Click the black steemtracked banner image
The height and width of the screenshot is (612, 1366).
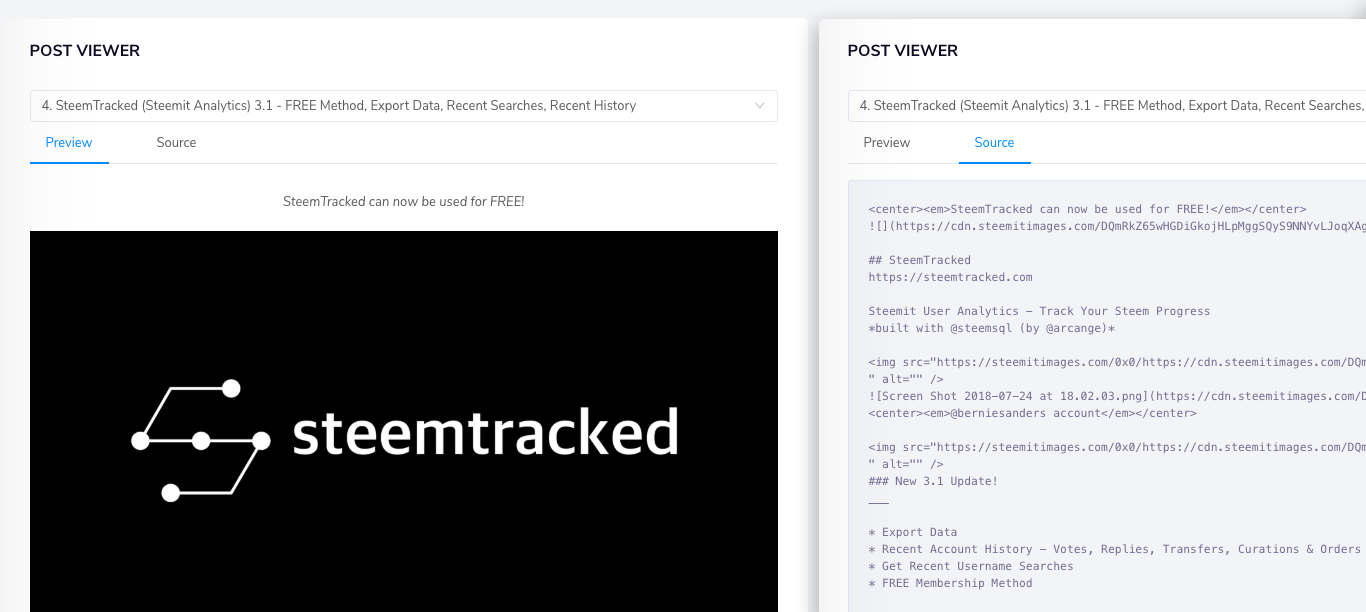point(404,421)
